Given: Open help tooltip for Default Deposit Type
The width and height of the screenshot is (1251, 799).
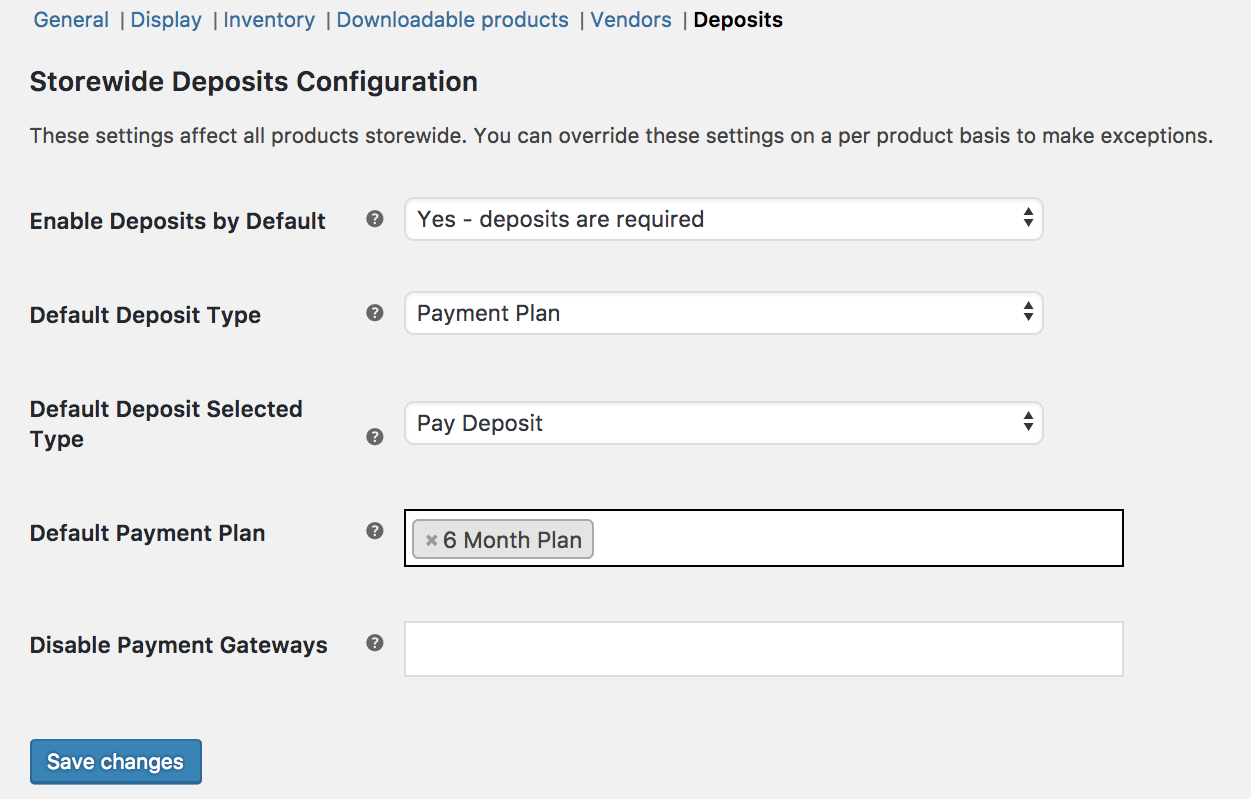Looking at the screenshot, I should point(375,313).
